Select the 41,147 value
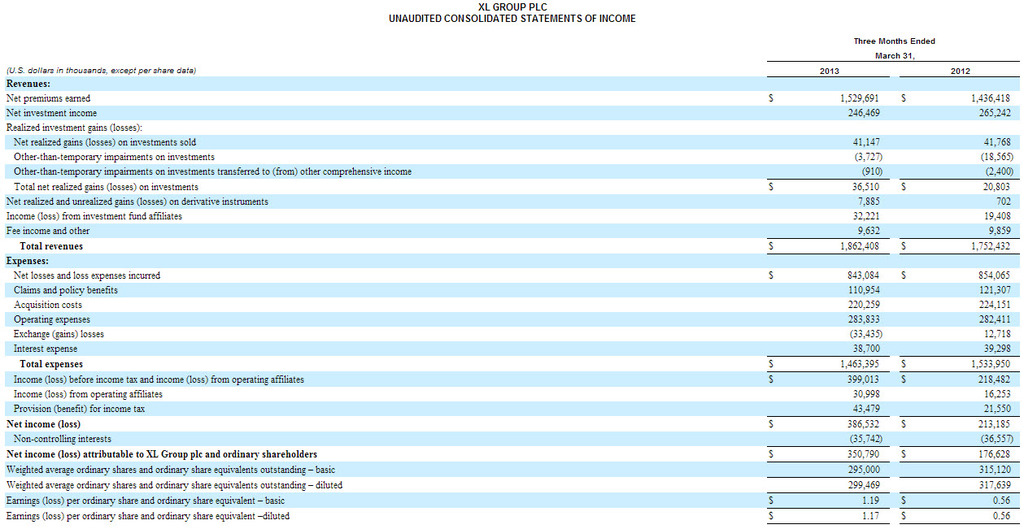This screenshot has width=1024, height=529. pos(866,142)
